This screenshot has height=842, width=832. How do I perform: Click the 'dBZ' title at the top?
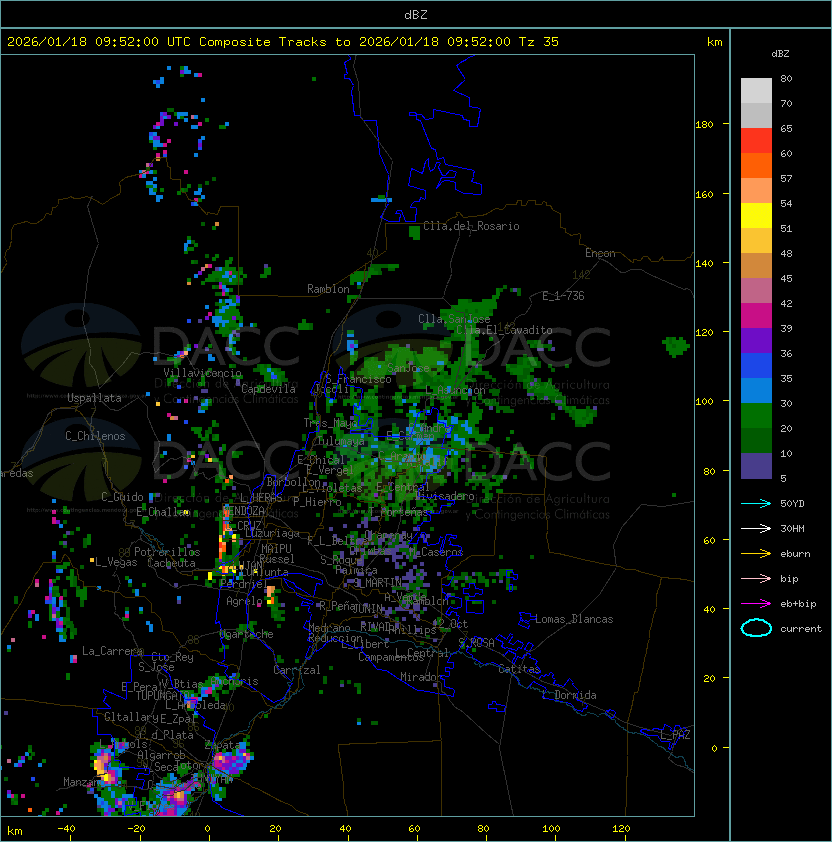pos(416,14)
